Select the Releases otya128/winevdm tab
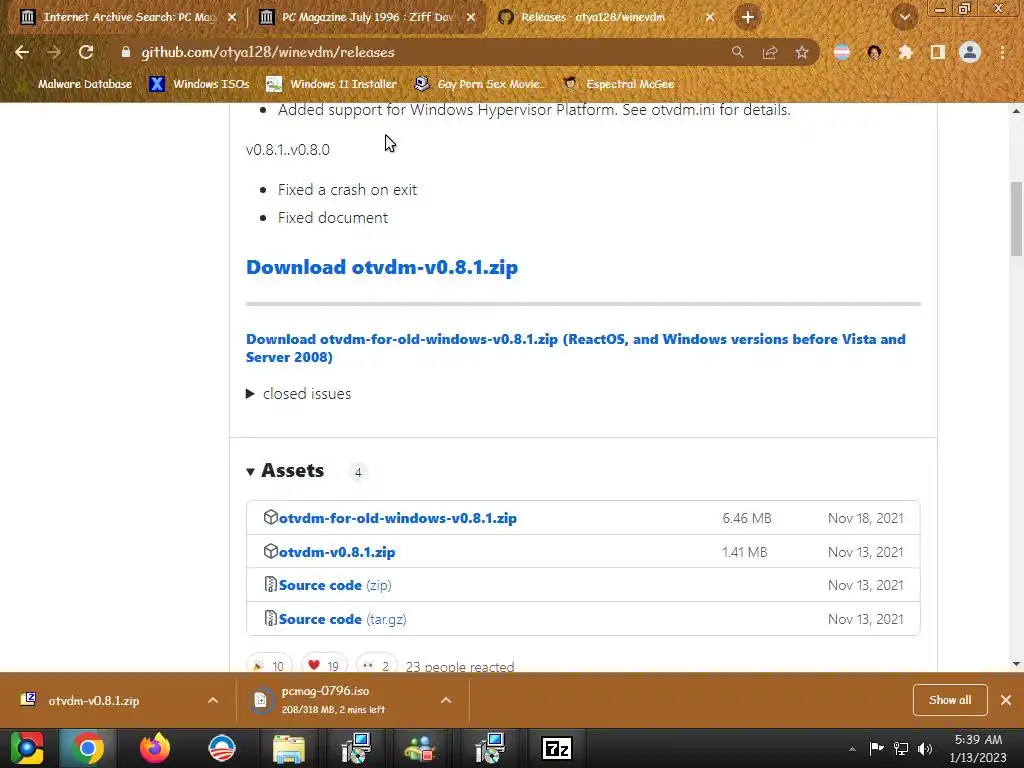This screenshot has width=1024, height=768. (593, 17)
